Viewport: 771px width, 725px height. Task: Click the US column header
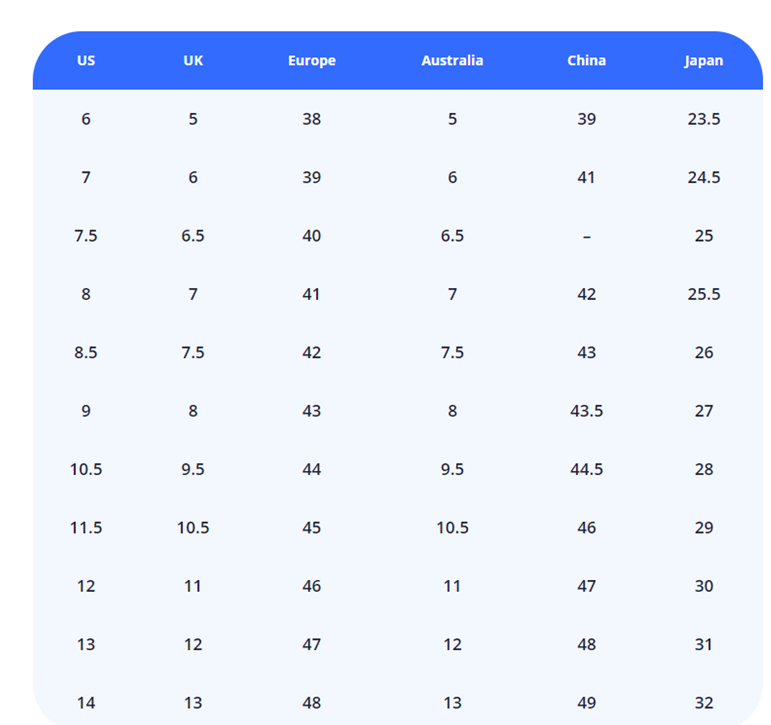pos(86,60)
